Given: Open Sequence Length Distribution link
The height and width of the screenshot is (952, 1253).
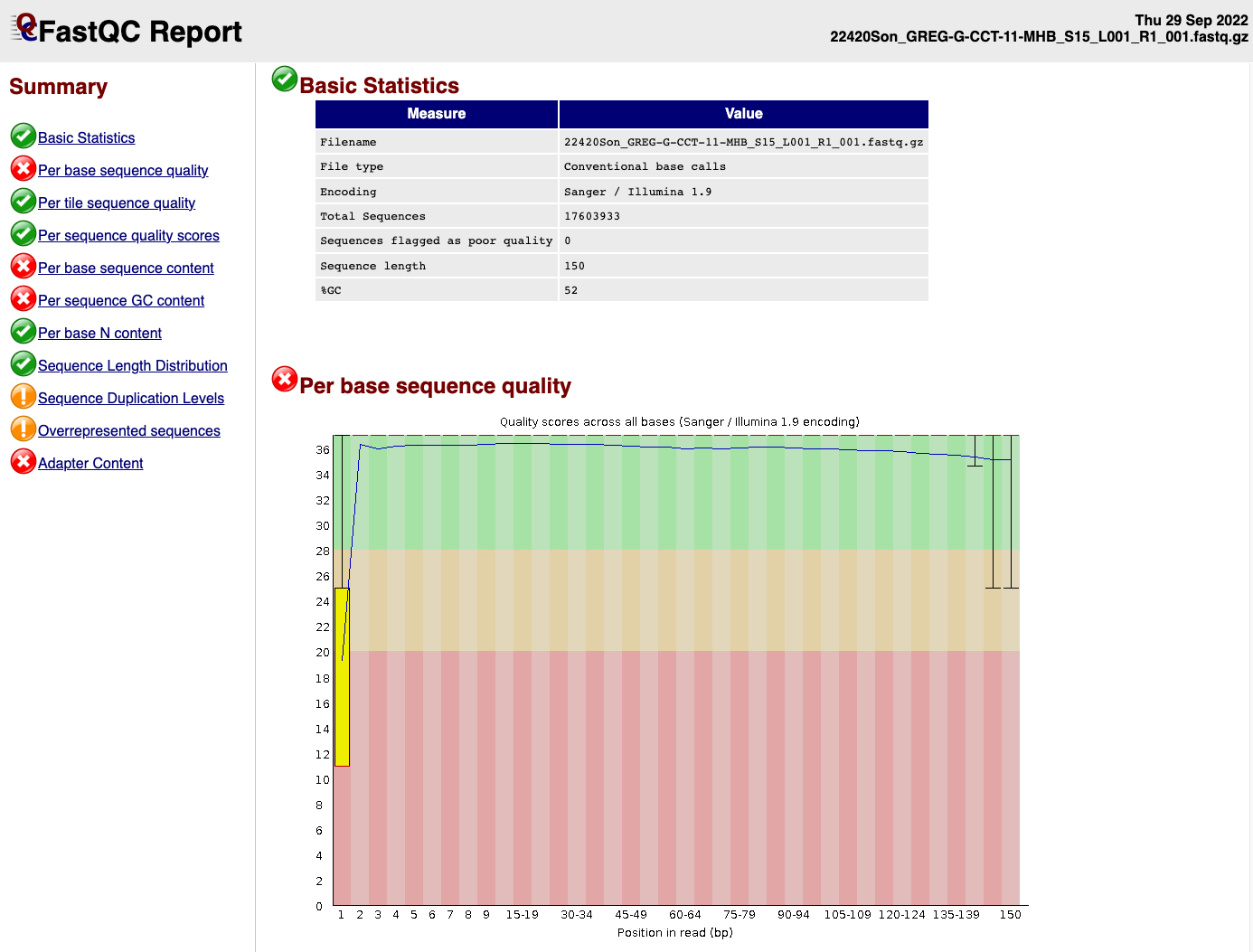Looking at the screenshot, I should click(133, 366).
